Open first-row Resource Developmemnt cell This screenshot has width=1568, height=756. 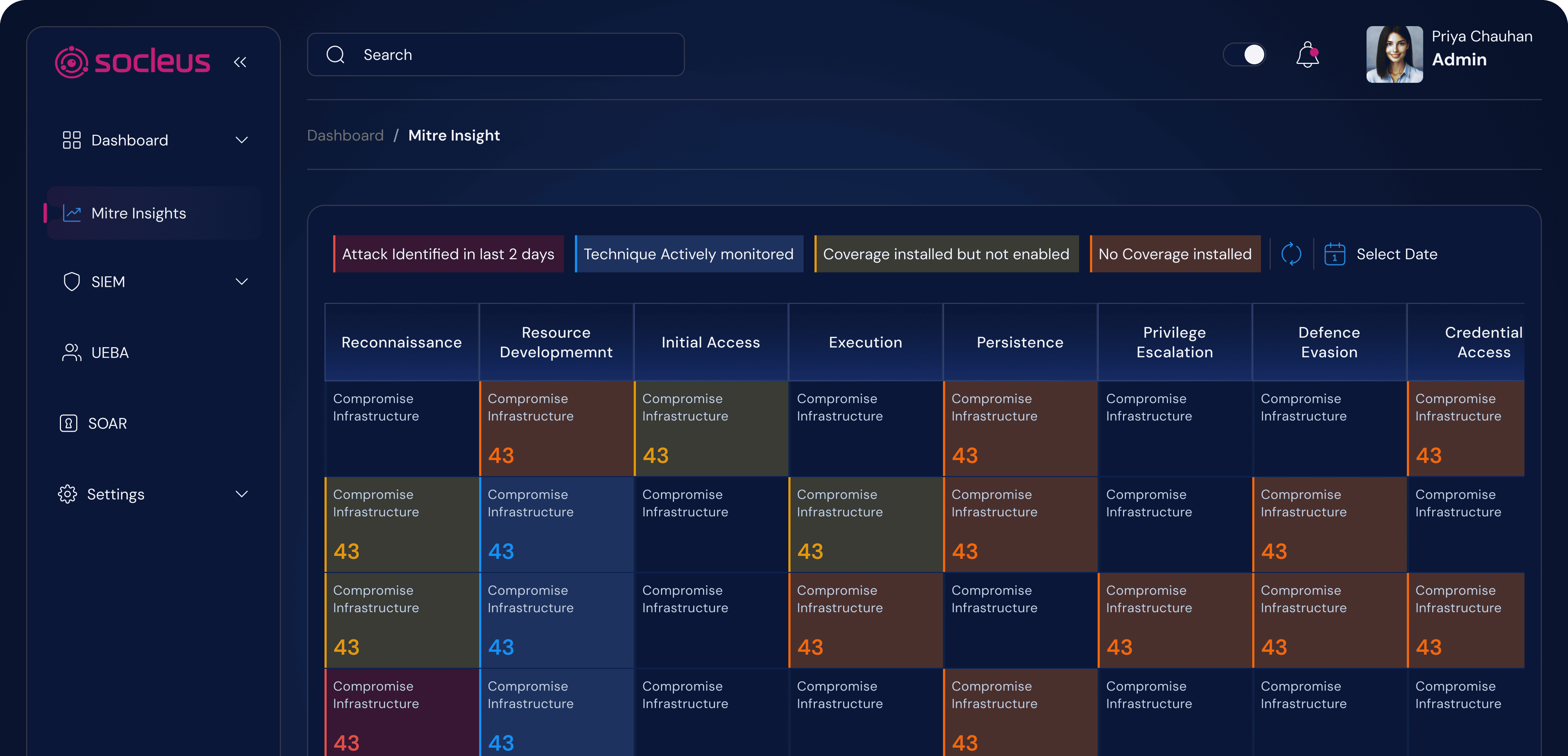pyautogui.click(x=556, y=429)
